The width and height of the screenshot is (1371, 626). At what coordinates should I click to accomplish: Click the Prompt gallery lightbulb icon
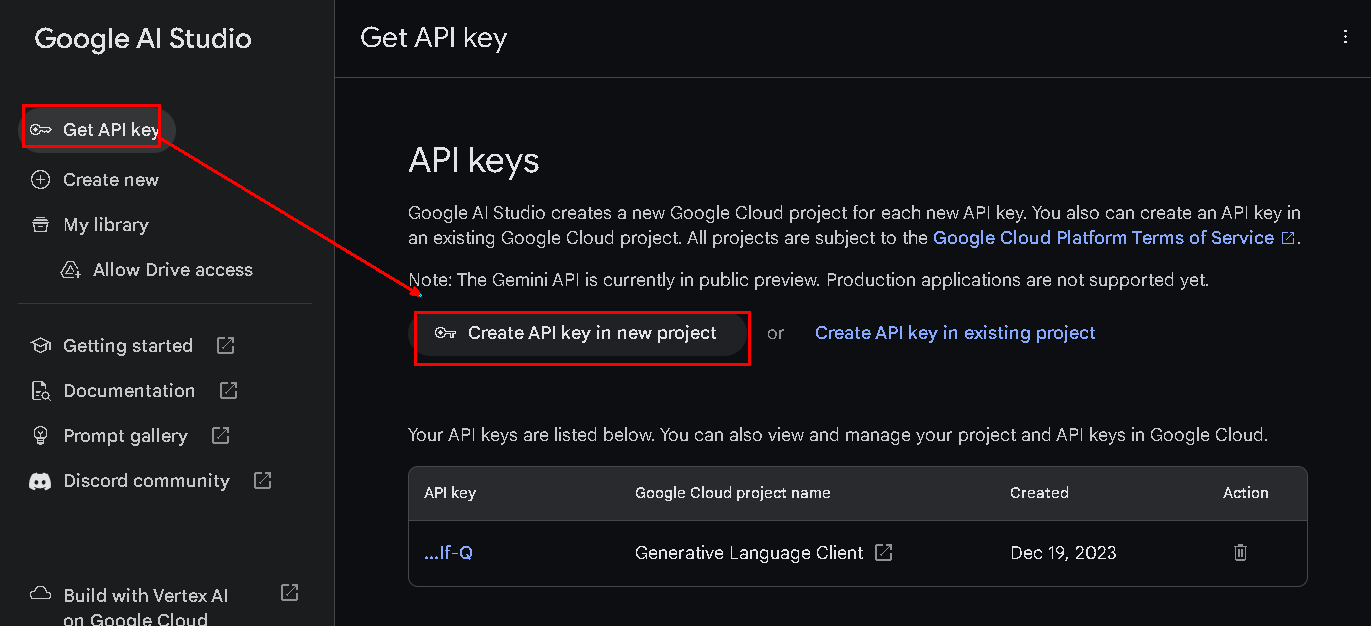click(40, 436)
